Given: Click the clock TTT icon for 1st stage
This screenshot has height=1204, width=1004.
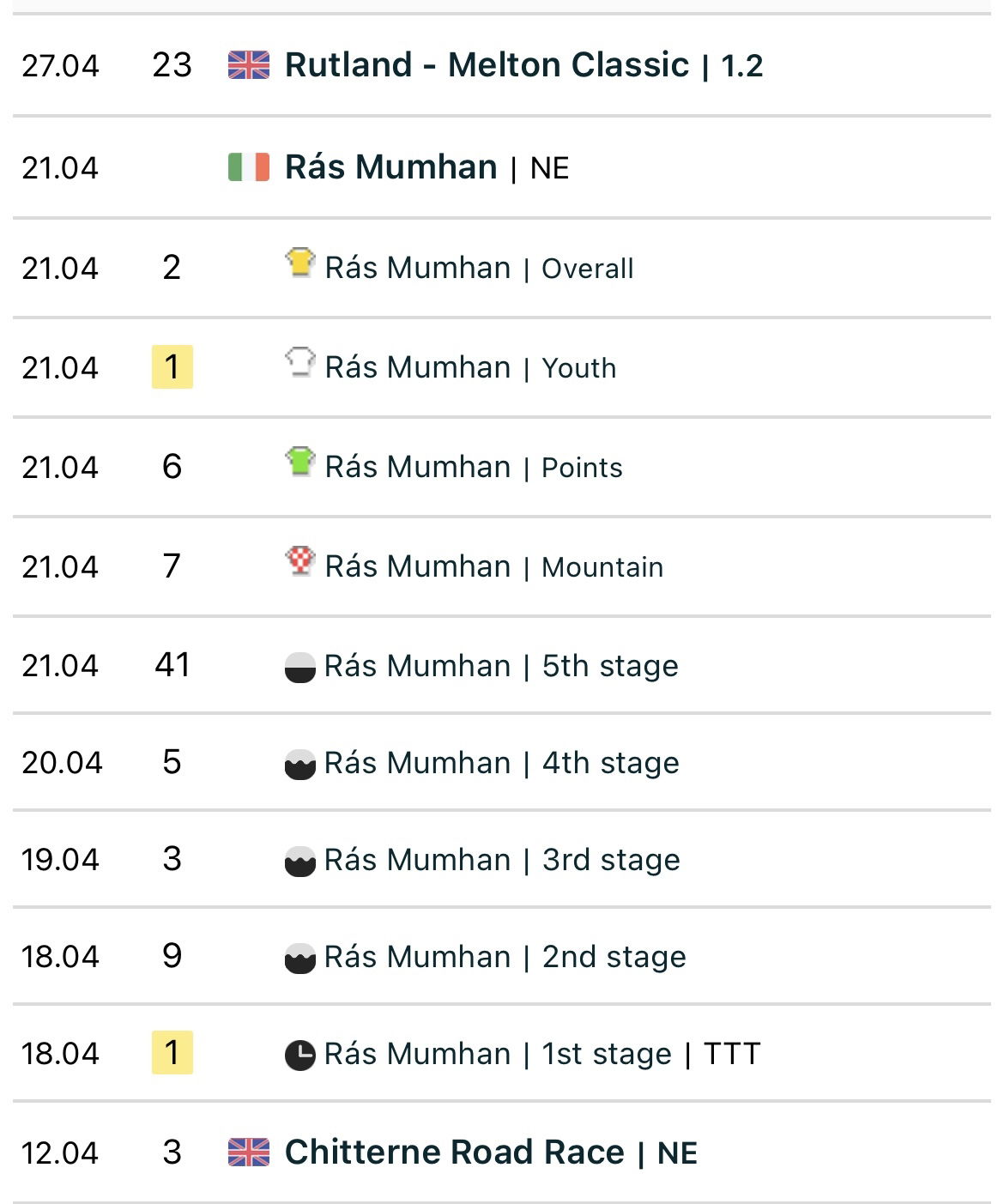Looking at the screenshot, I should click(x=300, y=1055).
